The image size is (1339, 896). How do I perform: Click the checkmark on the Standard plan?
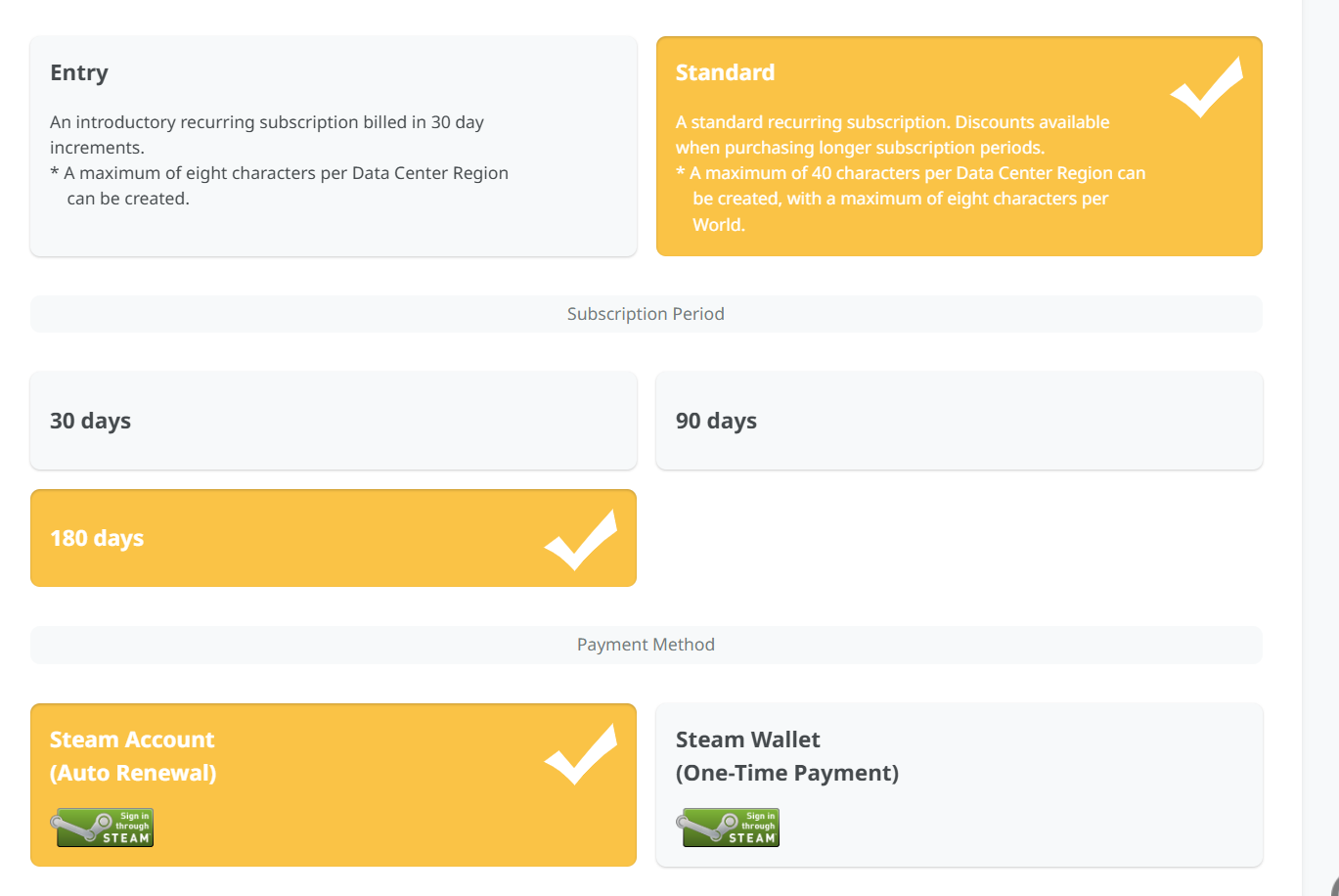point(1206,87)
